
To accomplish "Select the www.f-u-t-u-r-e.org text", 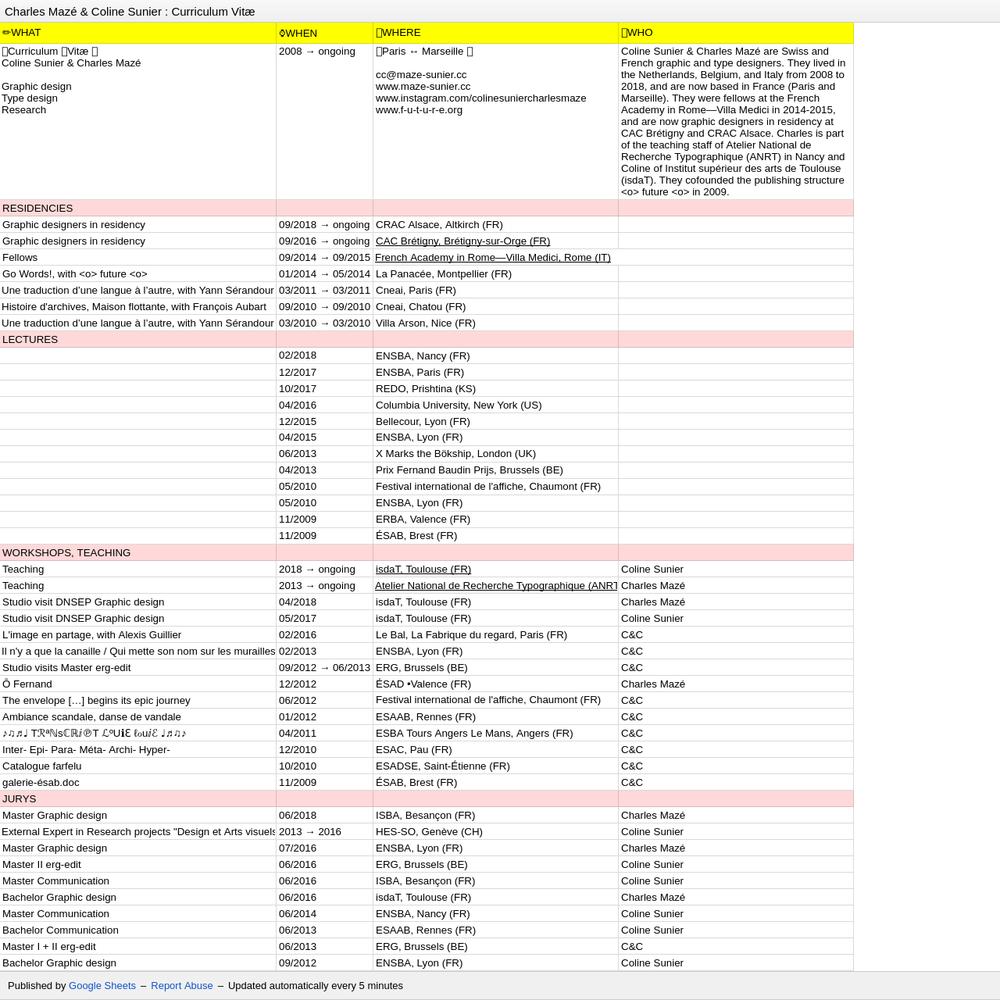I will coord(419,110).
